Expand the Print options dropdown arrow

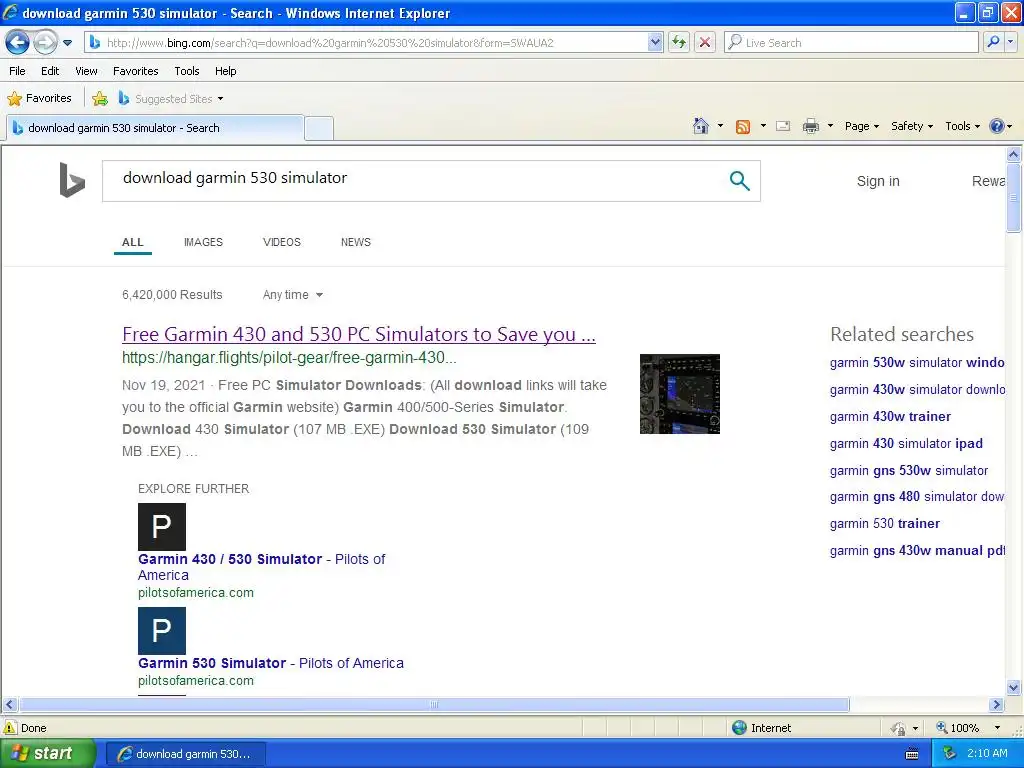pyautogui.click(x=830, y=126)
